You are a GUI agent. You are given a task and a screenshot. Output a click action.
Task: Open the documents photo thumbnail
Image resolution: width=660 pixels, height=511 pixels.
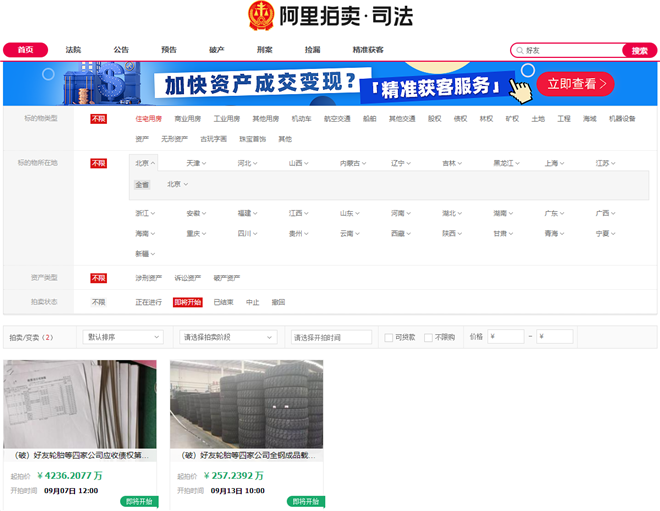click(80, 404)
